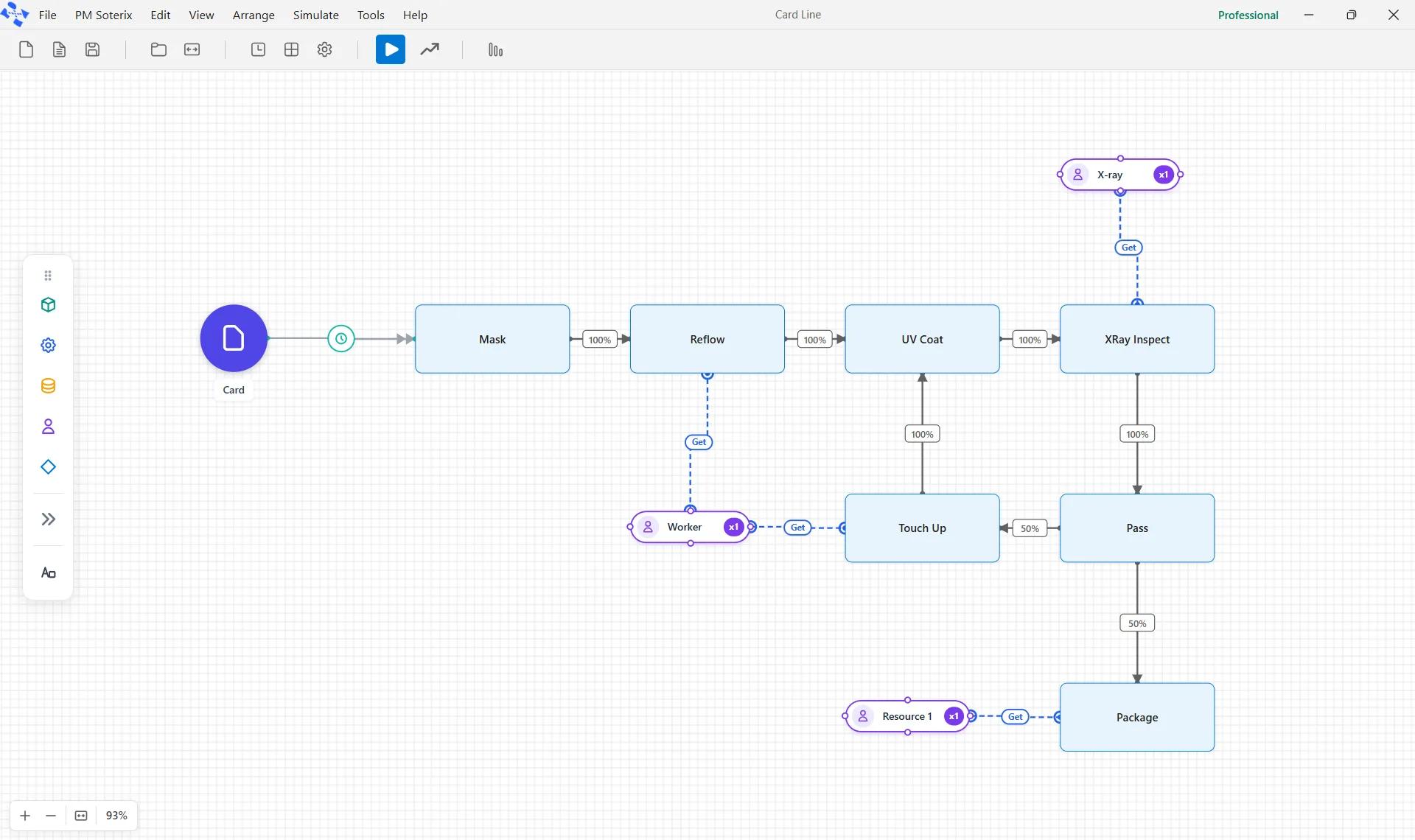Image resolution: width=1415 pixels, height=840 pixels.
Task: Select the Package activity box
Action: click(x=1137, y=717)
